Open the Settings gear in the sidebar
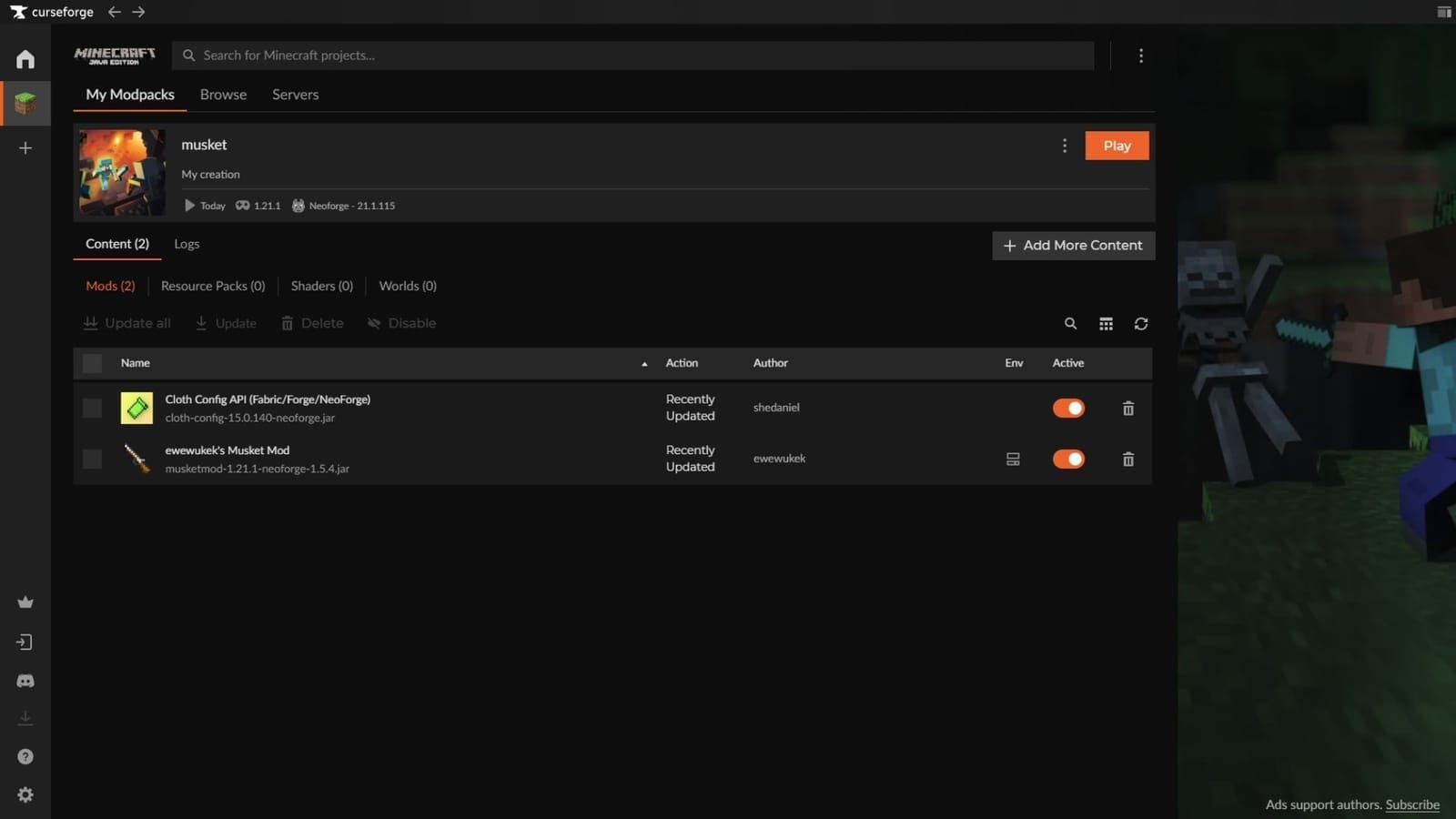 (x=25, y=794)
